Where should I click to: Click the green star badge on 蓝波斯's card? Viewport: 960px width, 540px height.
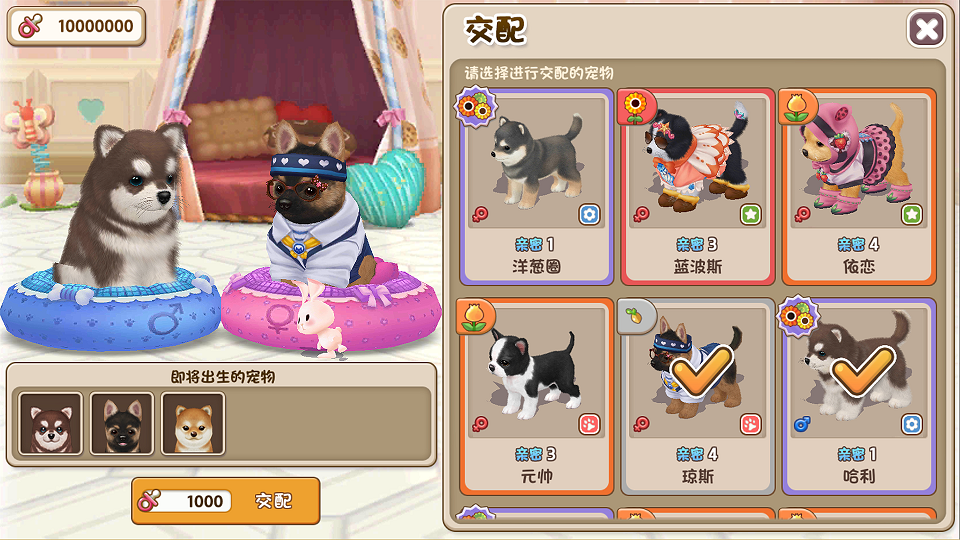point(751,215)
